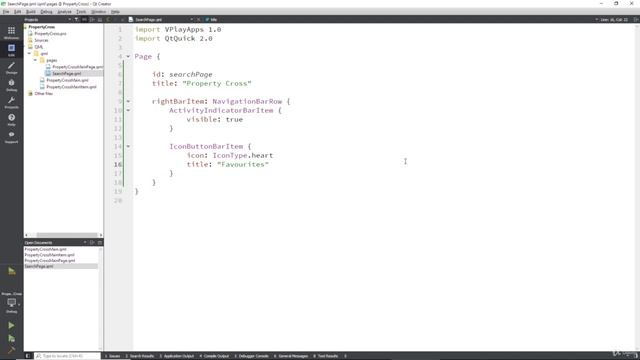
Task: Click the V-Play live run icon above kit selector
Action: coord(11,271)
